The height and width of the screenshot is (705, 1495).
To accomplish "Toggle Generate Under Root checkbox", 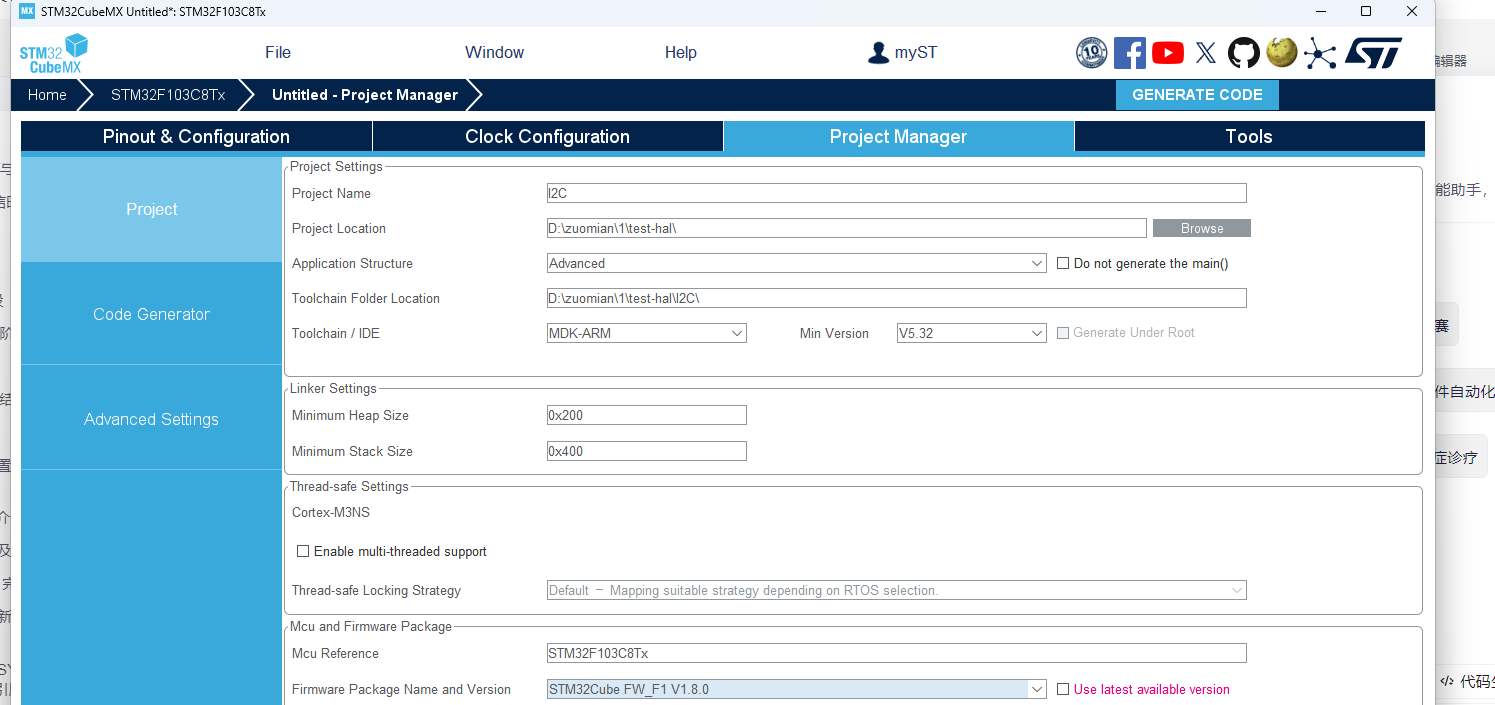I will (1064, 333).
